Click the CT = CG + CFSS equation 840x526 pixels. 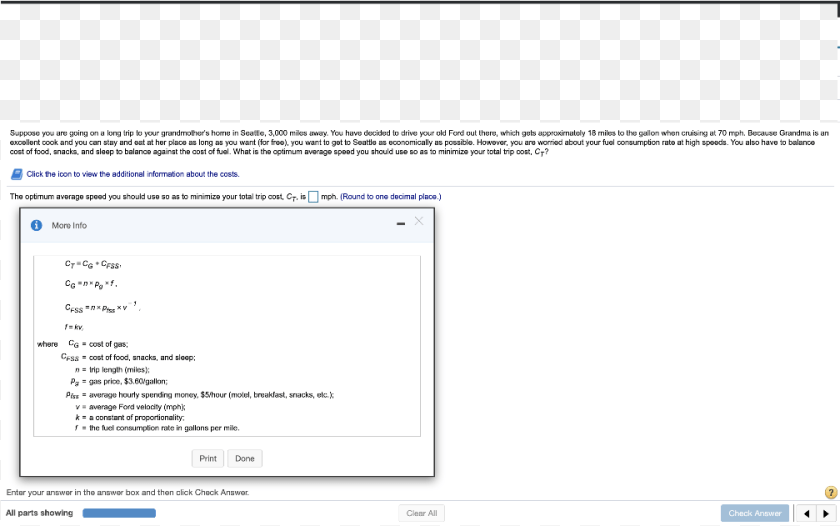93,264
